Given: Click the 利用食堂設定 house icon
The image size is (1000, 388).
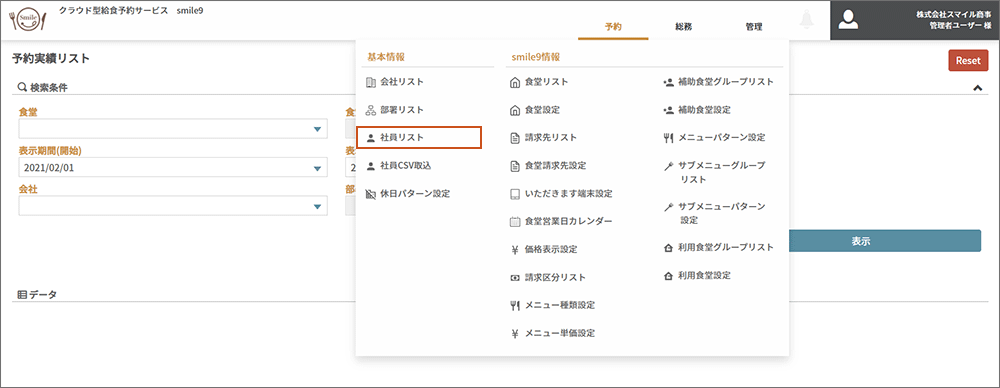Looking at the screenshot, I should (668, 276).
